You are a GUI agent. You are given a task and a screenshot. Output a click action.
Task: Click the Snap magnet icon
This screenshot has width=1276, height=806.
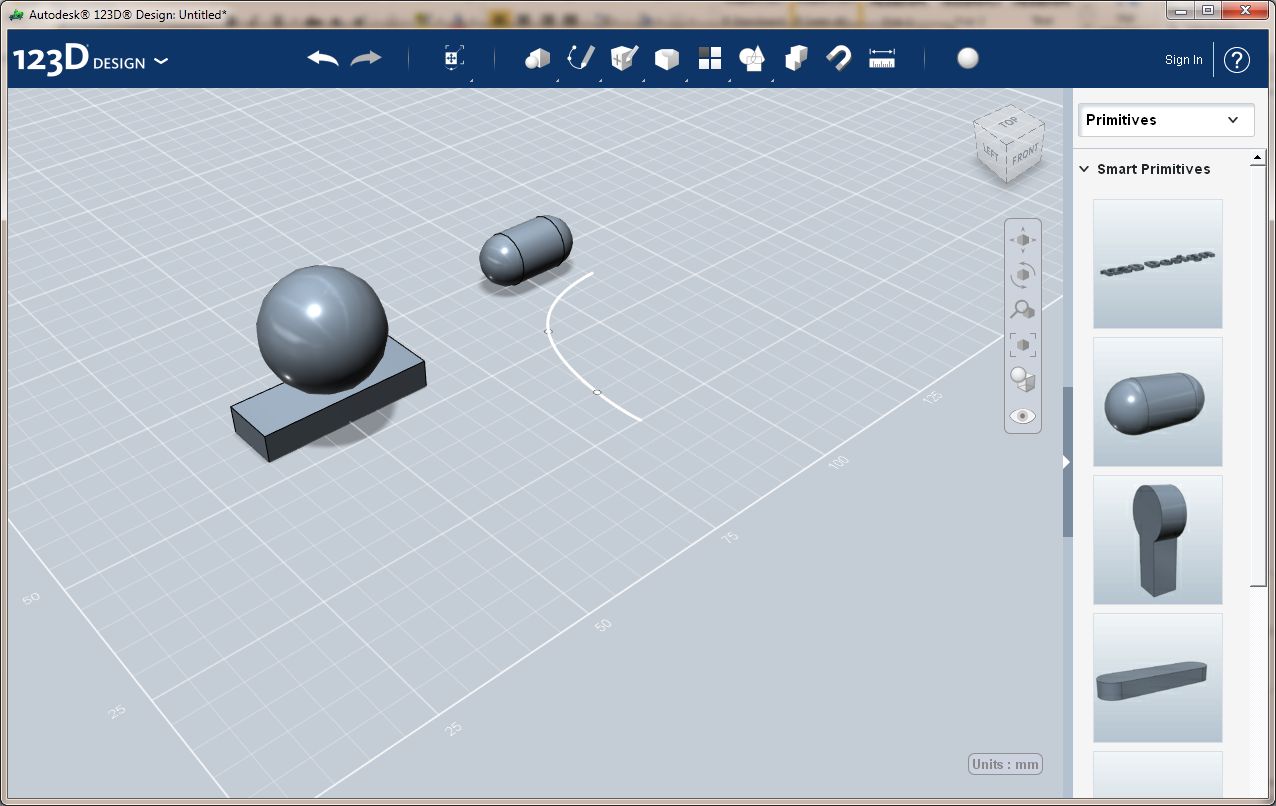click(838, 59)
